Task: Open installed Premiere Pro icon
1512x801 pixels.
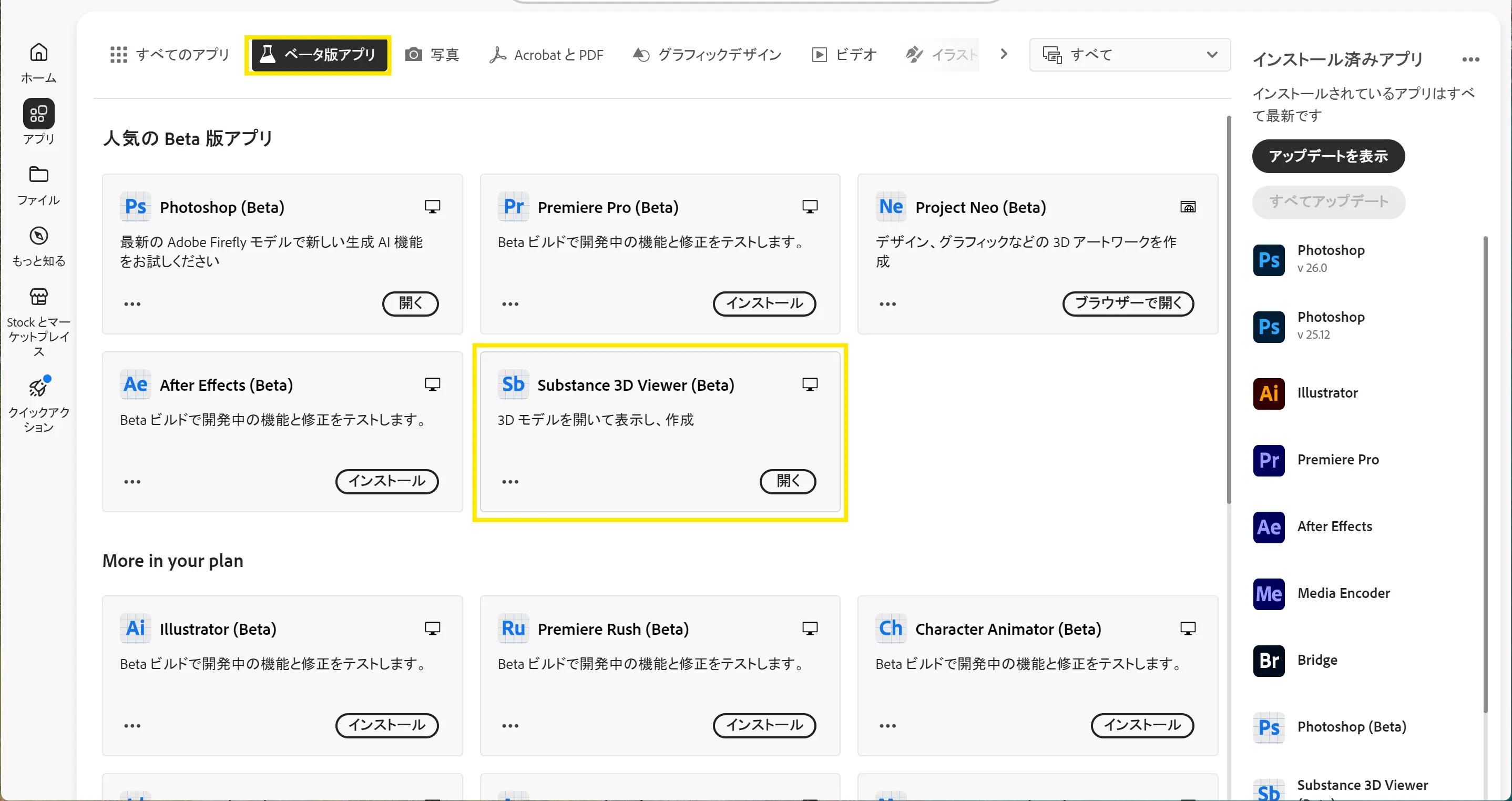Action: click(x=1269, y=460)
